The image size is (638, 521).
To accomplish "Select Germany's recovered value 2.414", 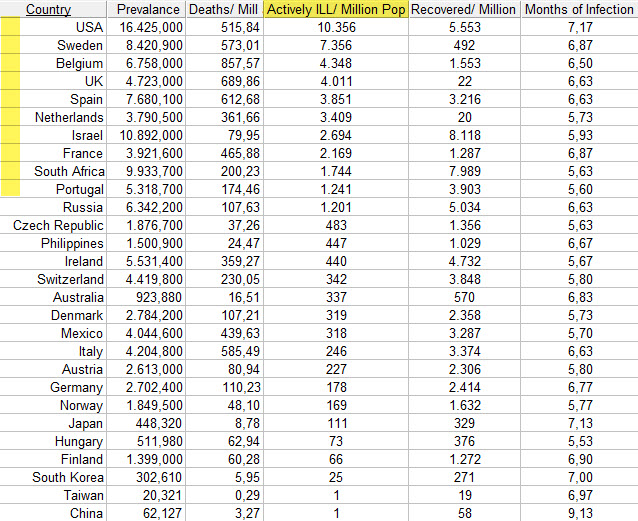I will (x=464, y=387).
